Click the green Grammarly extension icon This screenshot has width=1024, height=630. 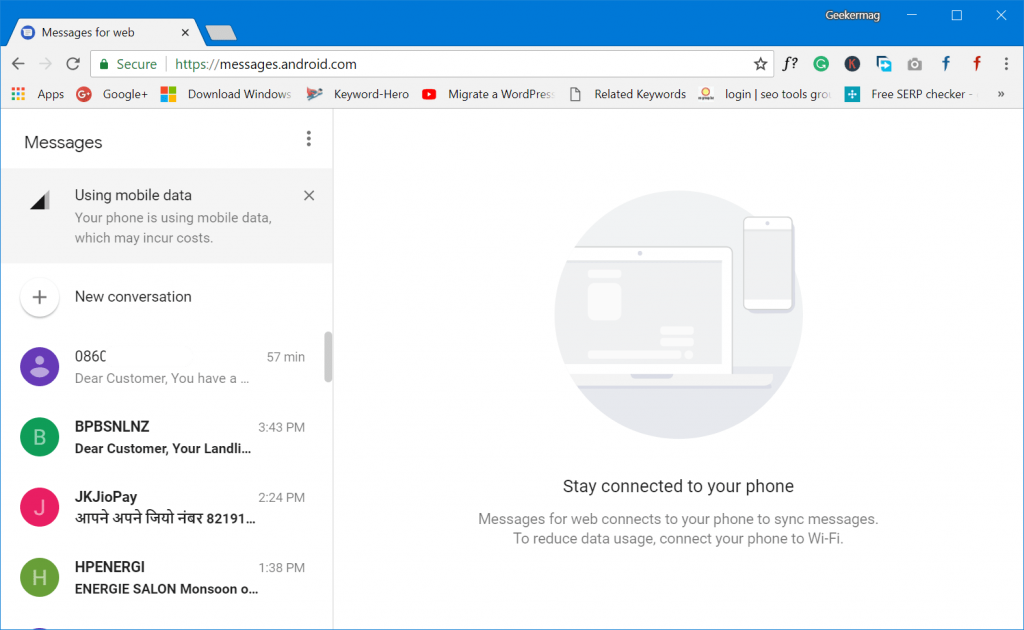(821, 63)
